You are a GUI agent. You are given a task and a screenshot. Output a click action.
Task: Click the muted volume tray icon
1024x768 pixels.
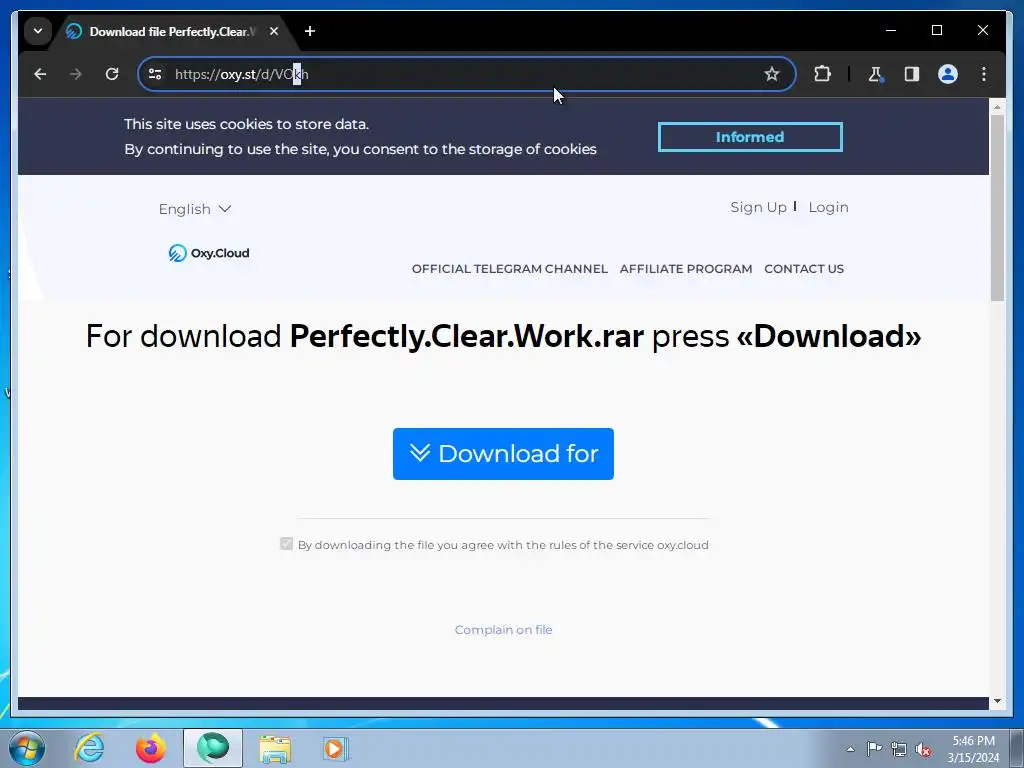[923, 749]
